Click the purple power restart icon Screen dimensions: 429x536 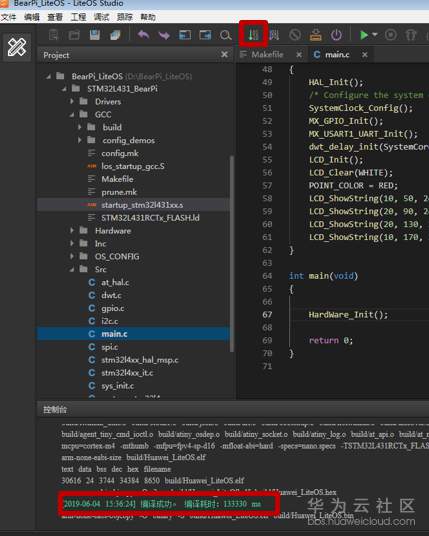(x=336, y=35)
